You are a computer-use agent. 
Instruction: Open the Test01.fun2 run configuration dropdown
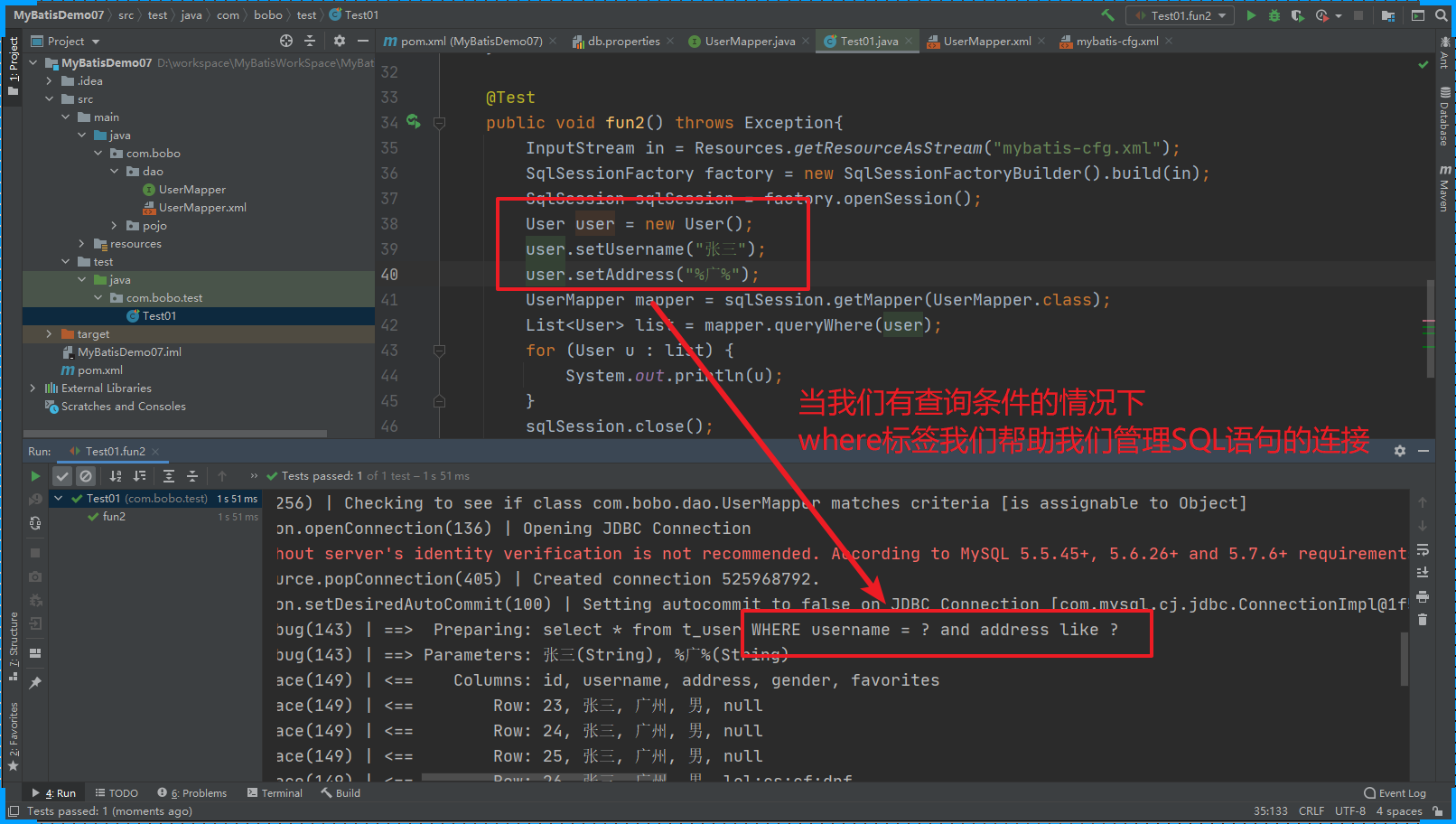(1181, 15)
